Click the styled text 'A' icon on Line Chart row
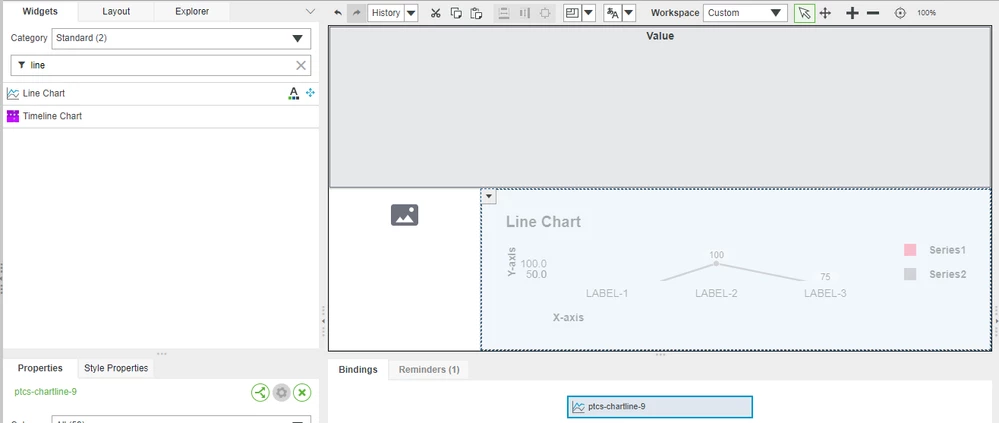Viewport: 999px width, 423px height. pyautogui.click(x=293, y=94)
